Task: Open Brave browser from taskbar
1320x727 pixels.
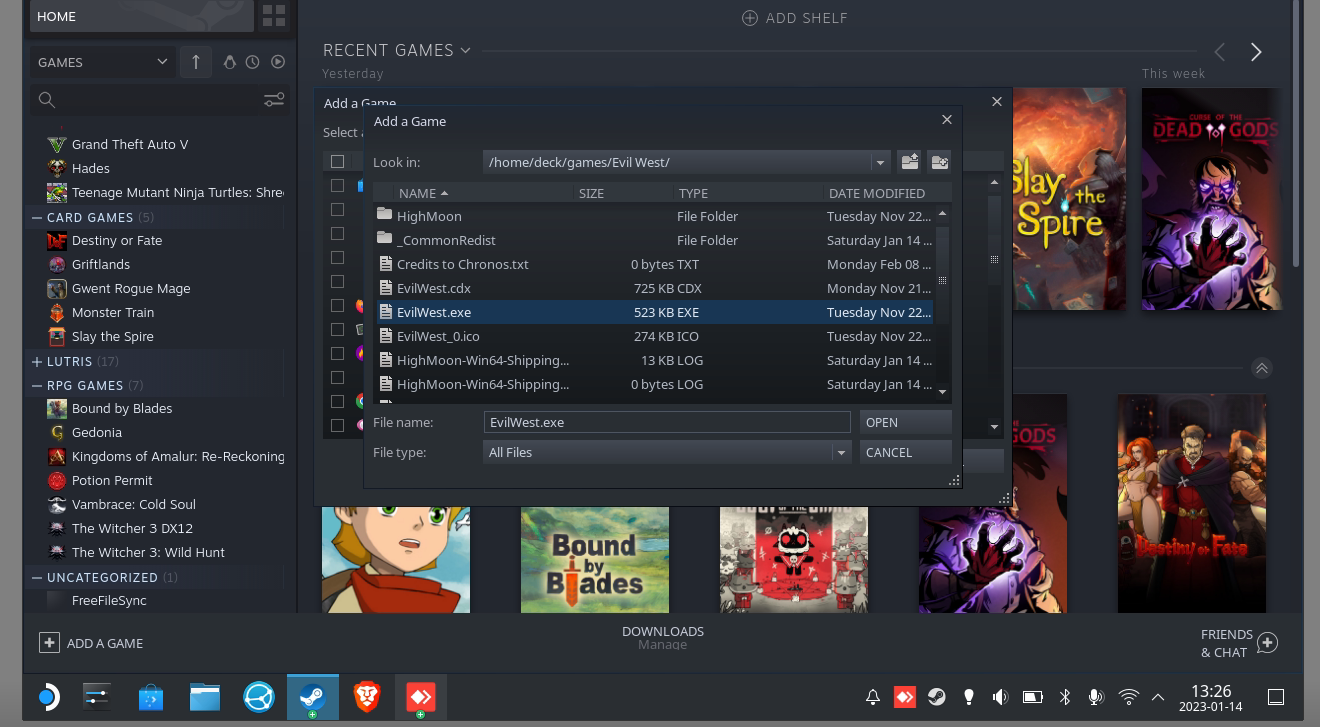Action: [367, 696]
